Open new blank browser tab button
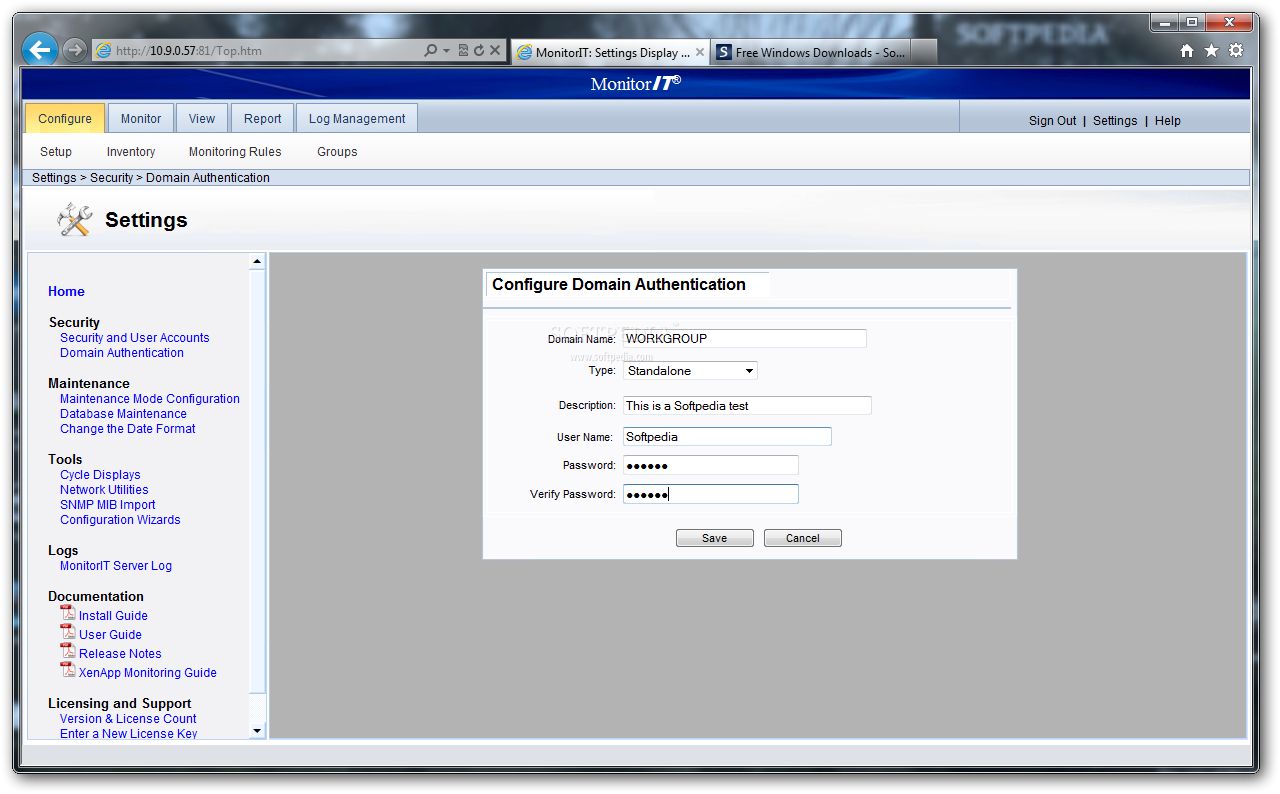 click(925, 52)
